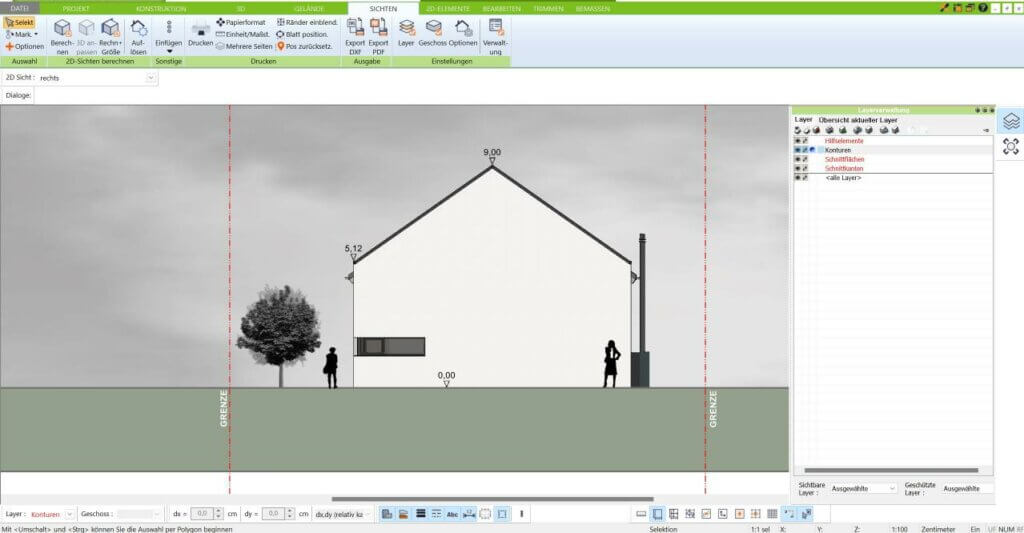Image resolution: width=1024 pixels, height=533 pixels.
Task: Expand the Einfügen dropdown arrow
Action: click(x=169, y=51)
